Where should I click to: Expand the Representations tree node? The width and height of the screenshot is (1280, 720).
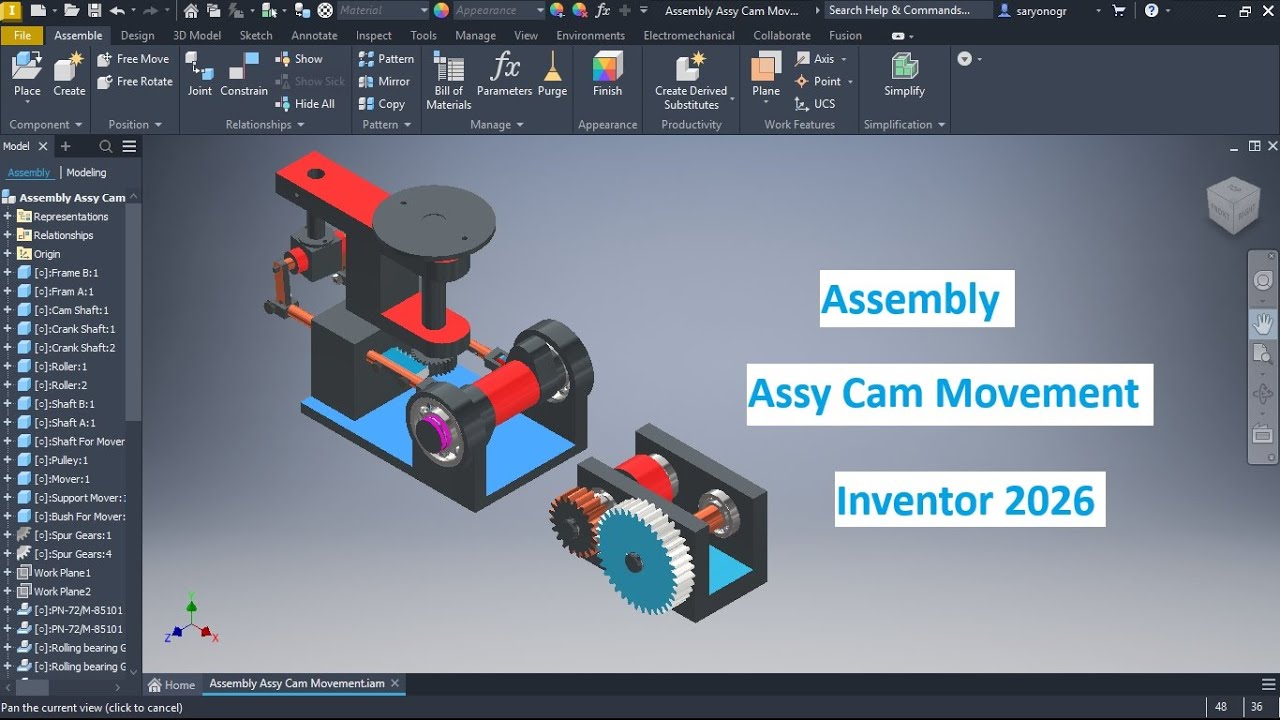[8, 216]
